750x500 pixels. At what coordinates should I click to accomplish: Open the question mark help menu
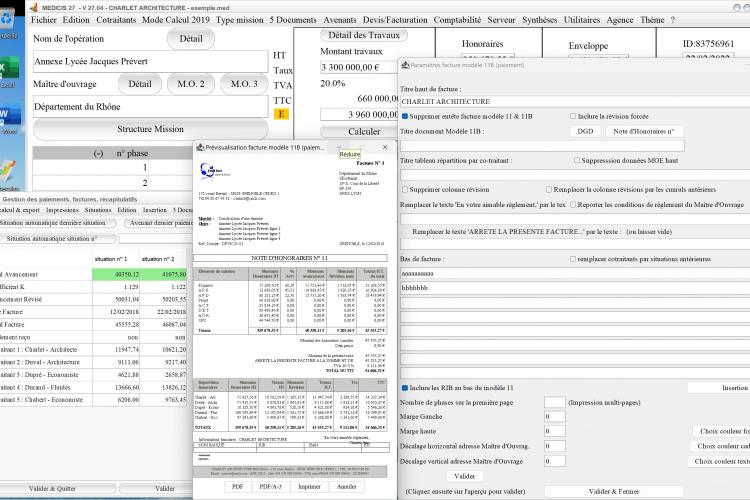(x=673, y=20)
